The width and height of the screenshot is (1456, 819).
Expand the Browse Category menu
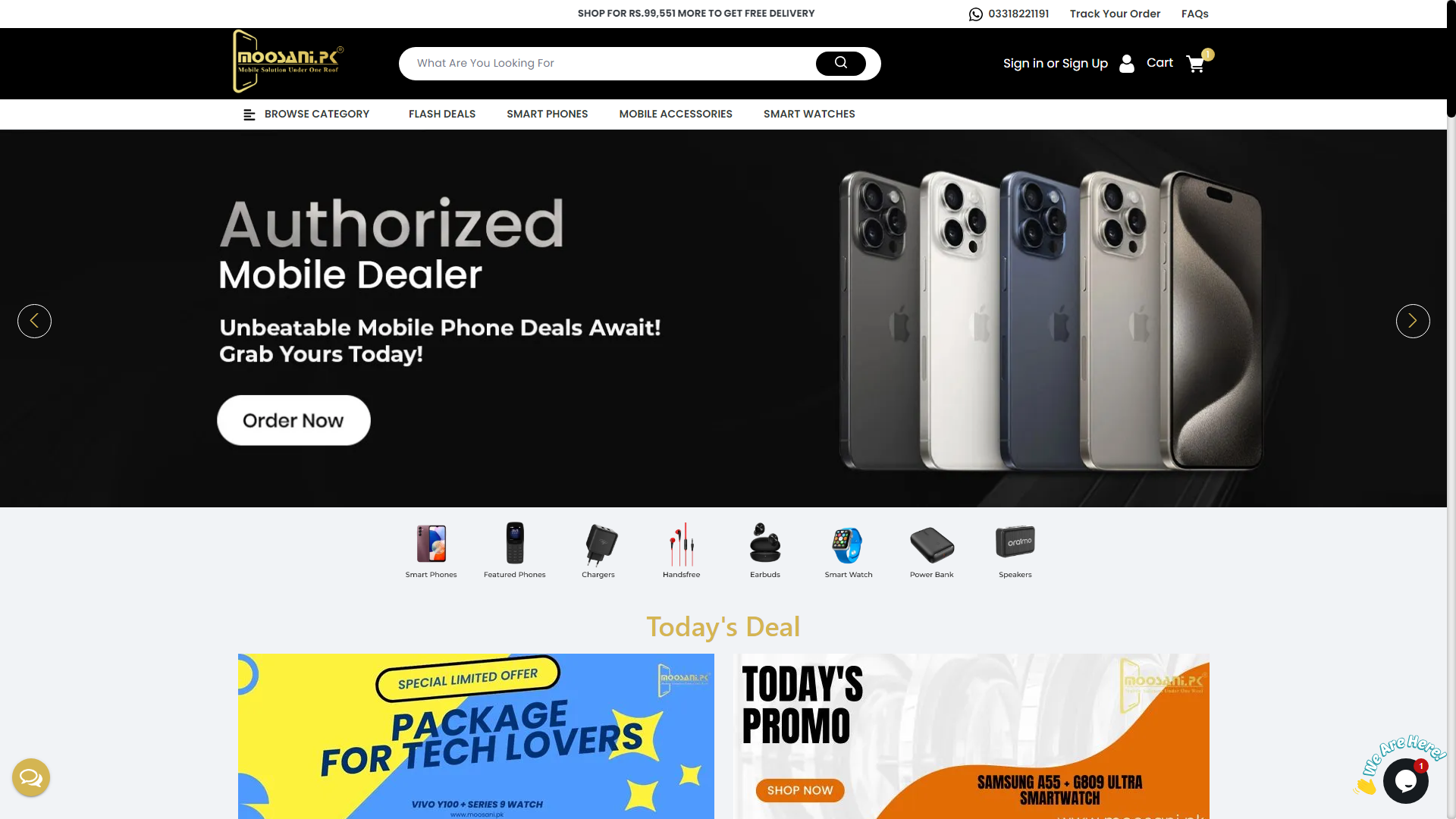pyautogui.click(x=306, y=115)
